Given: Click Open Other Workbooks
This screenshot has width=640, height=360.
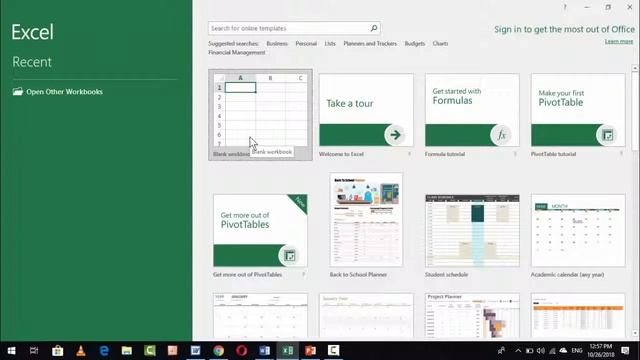Looking at the screenshot, I should click(64, 92).
